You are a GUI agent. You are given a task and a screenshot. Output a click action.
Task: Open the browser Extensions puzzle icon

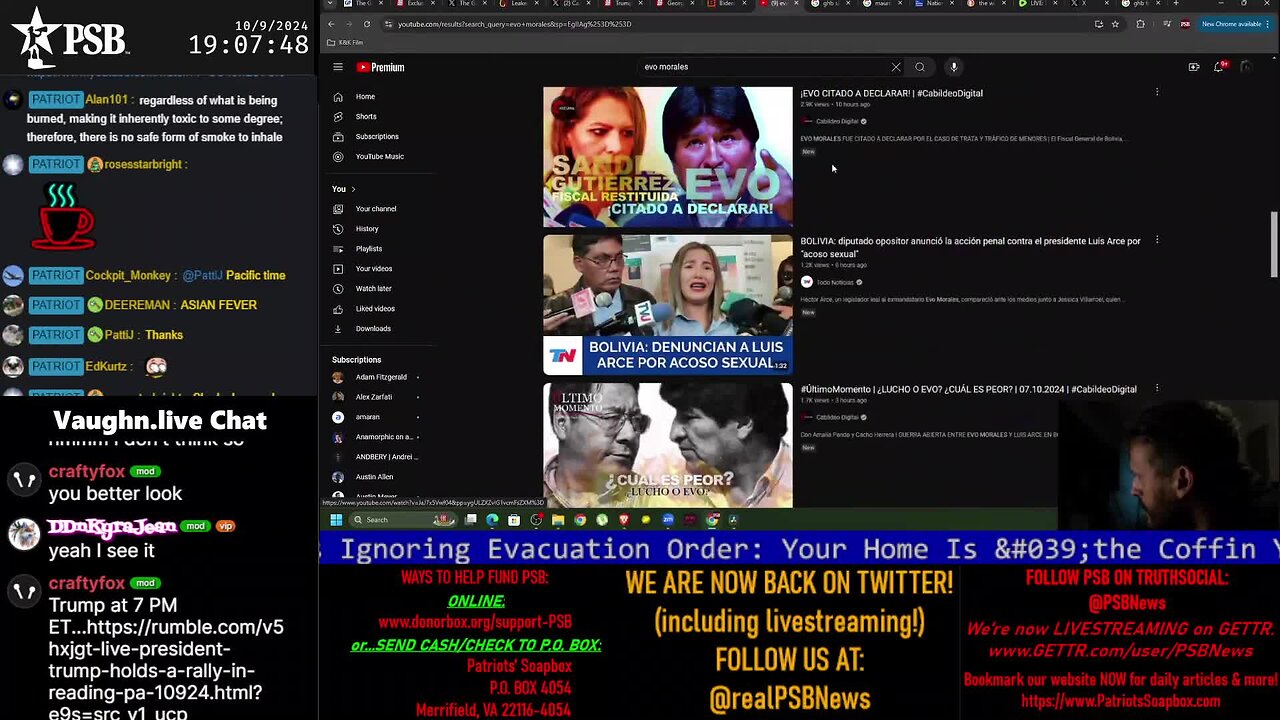click(x=1140, y=24)
